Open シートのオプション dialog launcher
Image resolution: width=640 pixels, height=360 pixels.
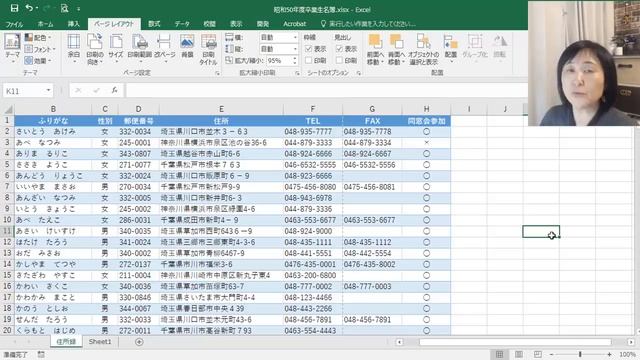tap(359, 73)
